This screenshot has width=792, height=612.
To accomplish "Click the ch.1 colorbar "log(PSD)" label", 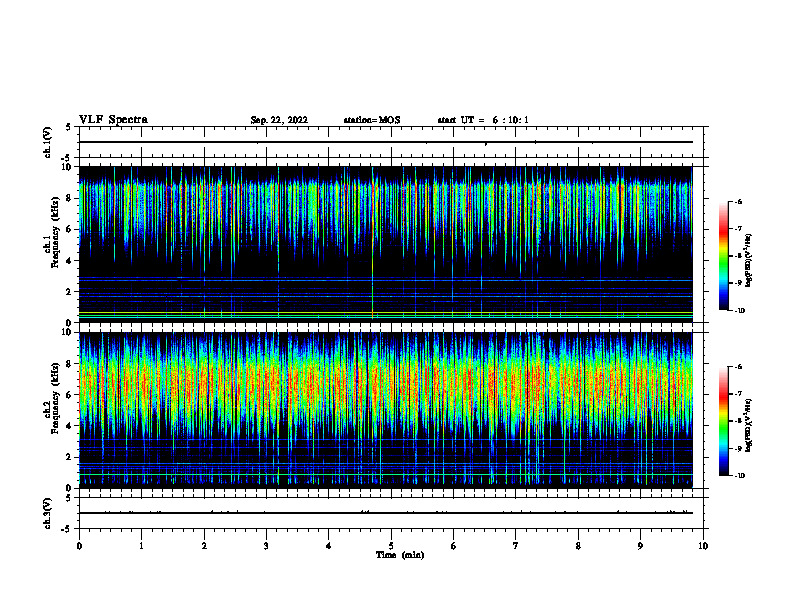I will pyautogui.click(x=749, y=260).
